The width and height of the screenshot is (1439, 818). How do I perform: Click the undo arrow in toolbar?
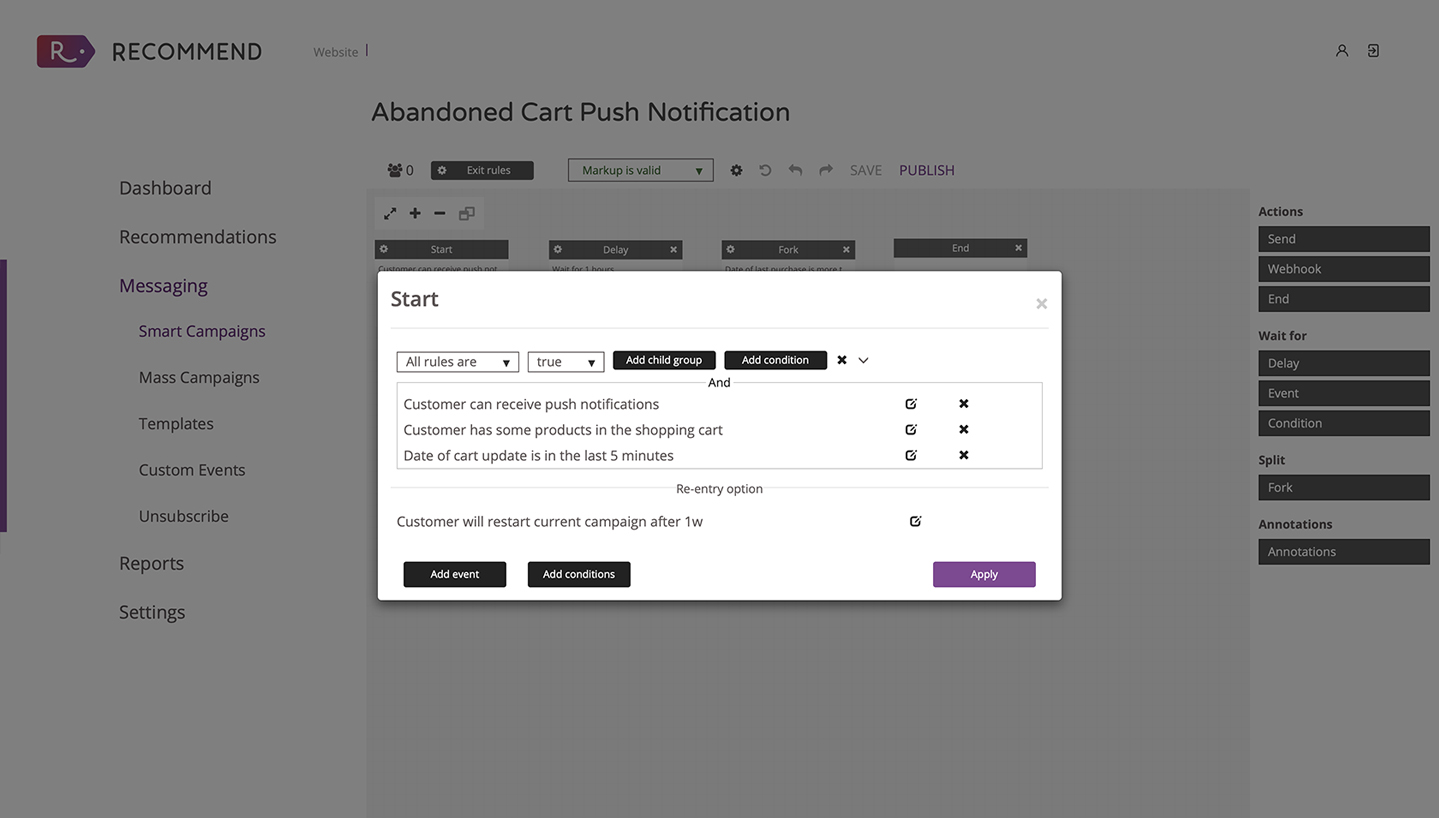(795, 170)
